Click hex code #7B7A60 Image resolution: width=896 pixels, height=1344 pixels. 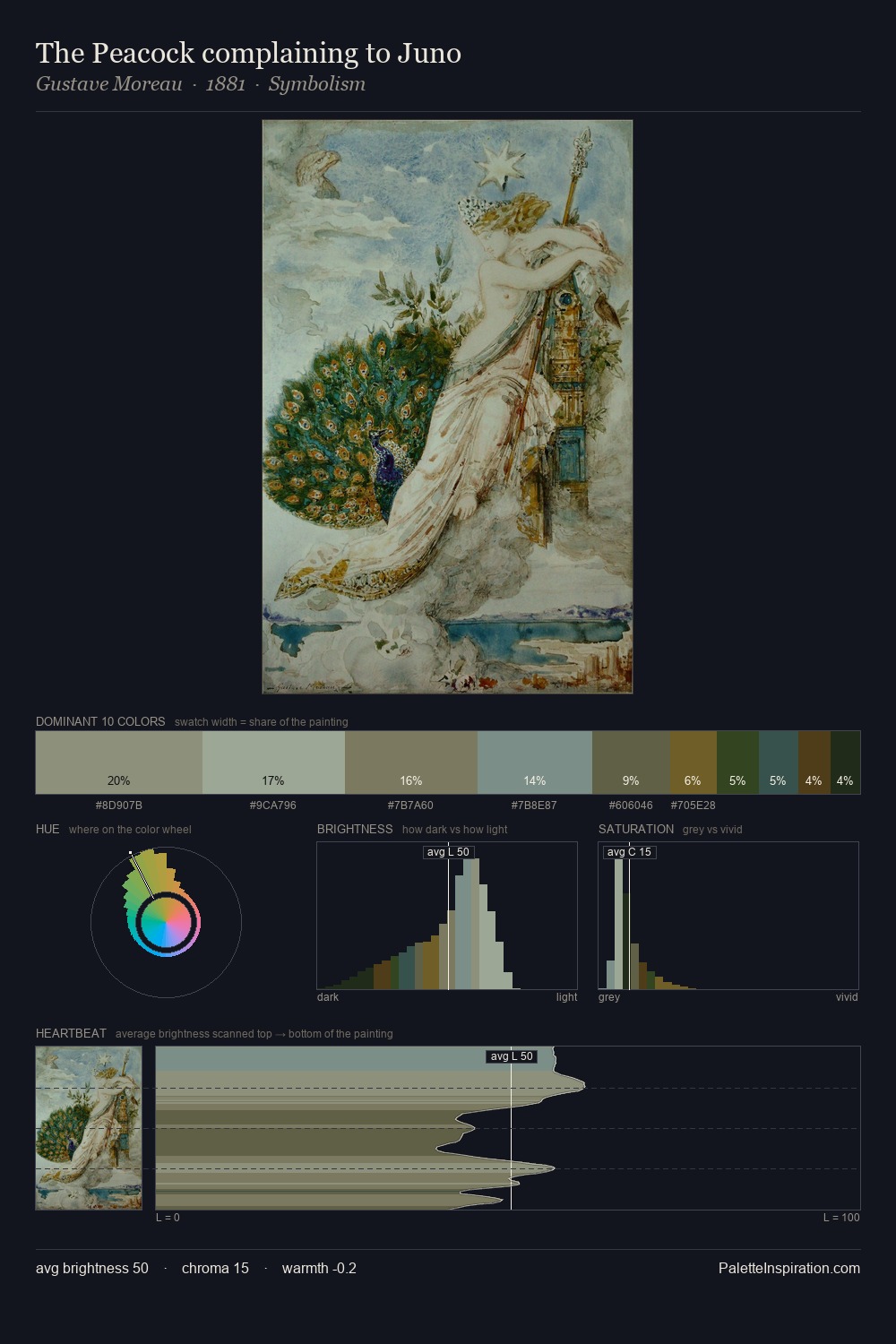[x=410, y=806]
